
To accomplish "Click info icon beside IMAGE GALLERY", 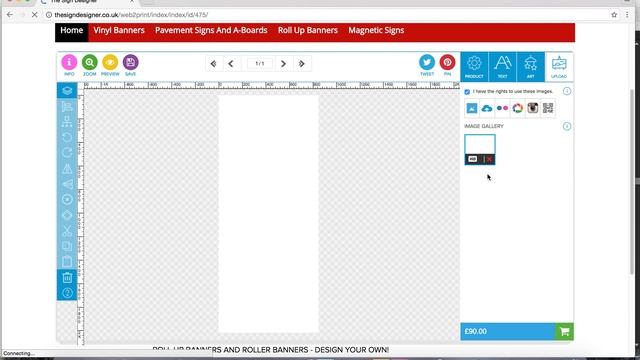I will pos(567,126).
